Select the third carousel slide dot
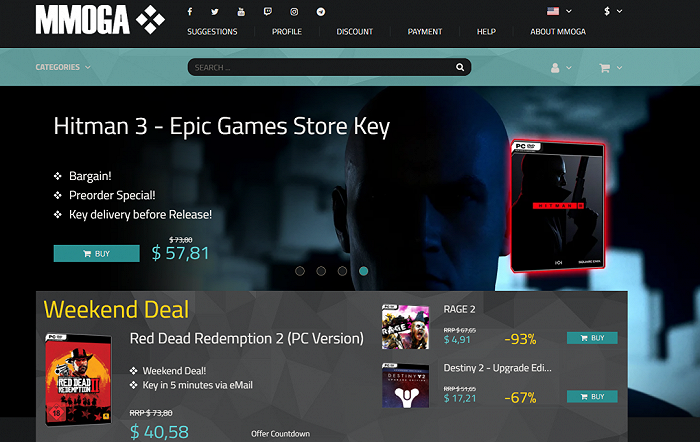The height and width of the screenshot is (442, 700). [x=342, y=271]
